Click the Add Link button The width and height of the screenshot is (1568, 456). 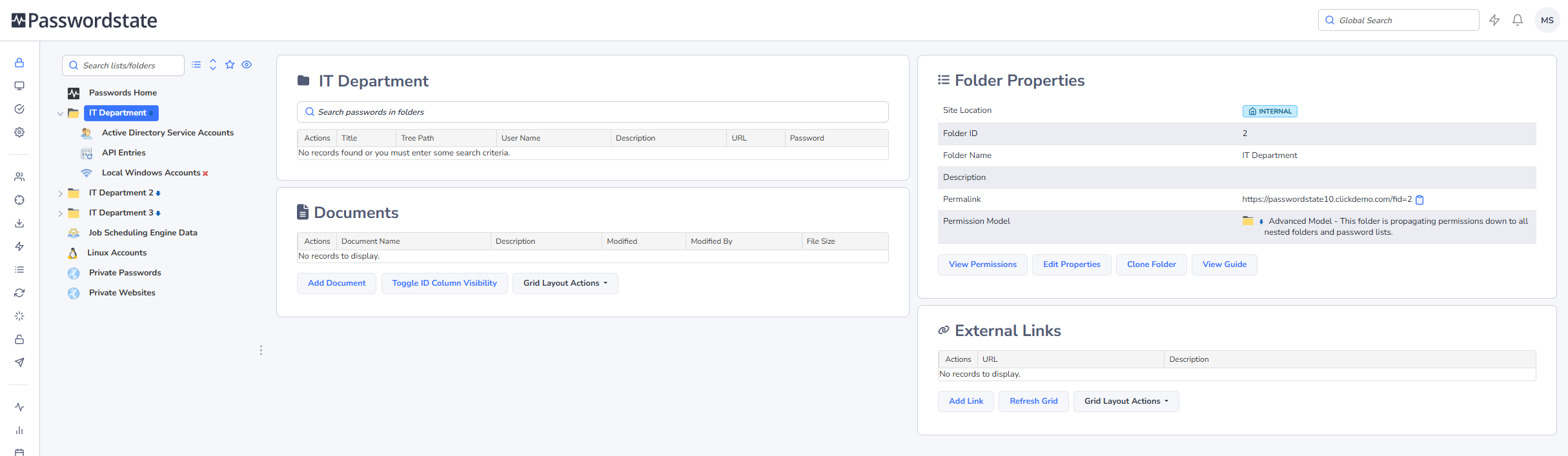[965, 401]
